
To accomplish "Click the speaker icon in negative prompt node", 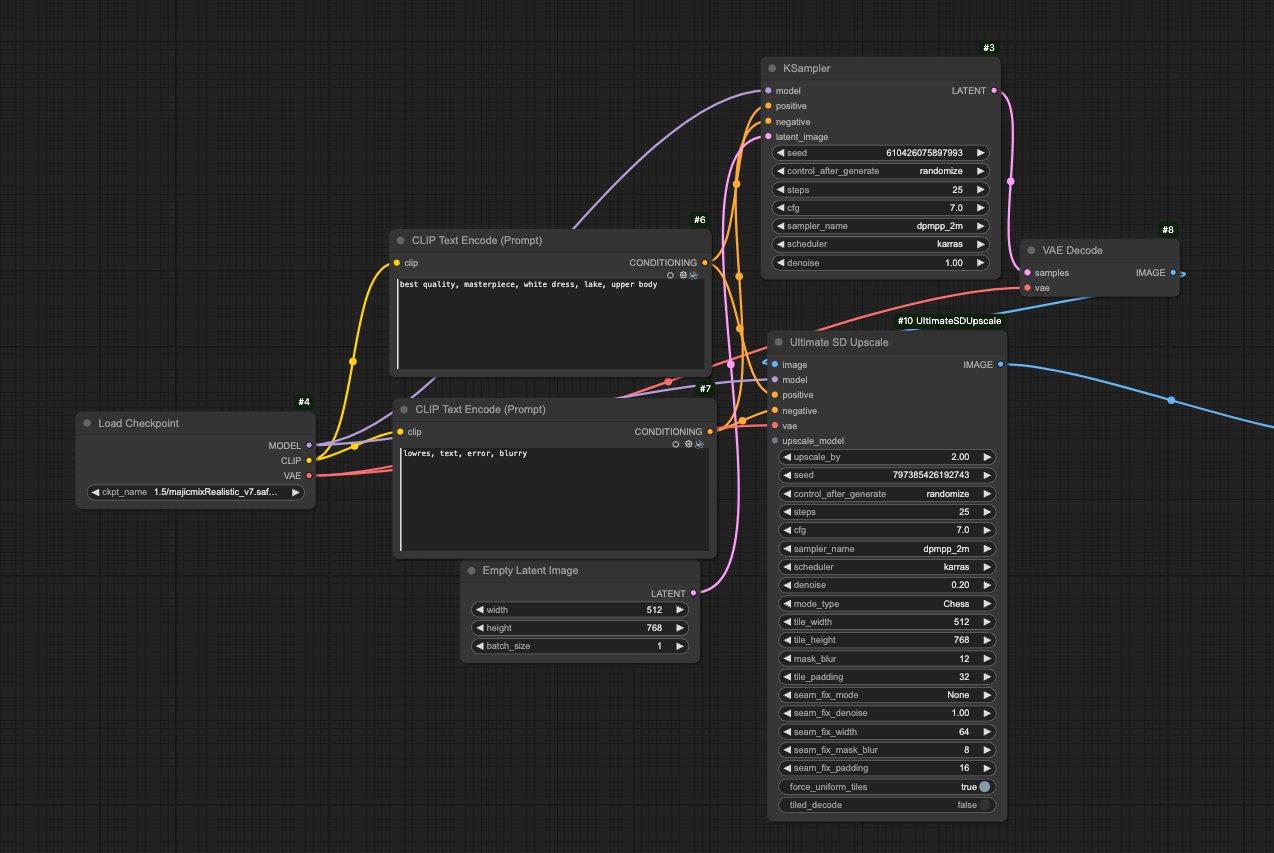I will [699, 444].
